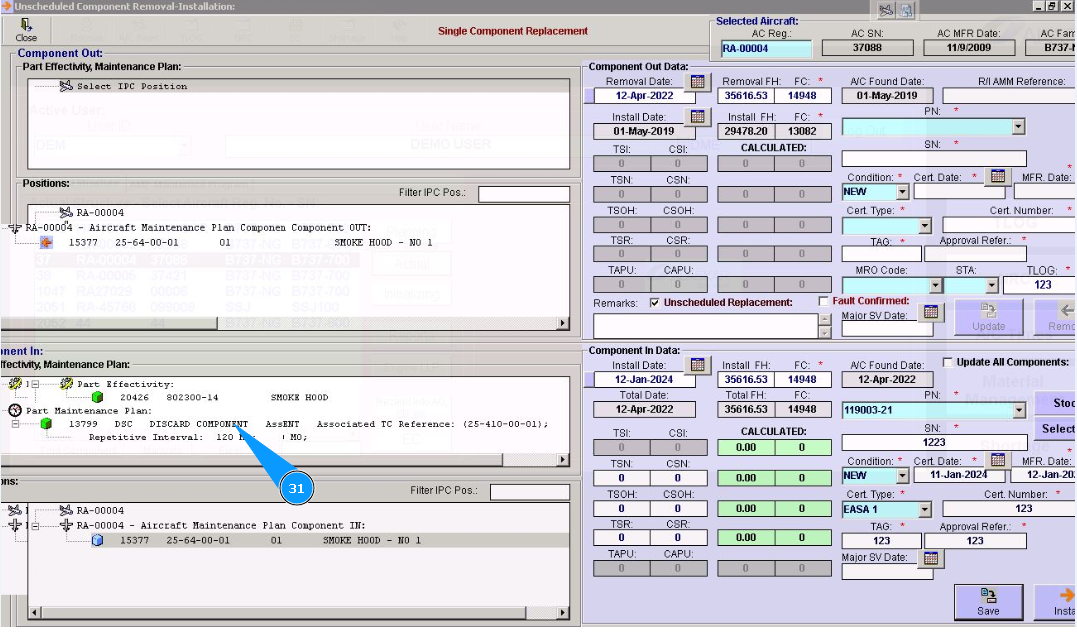This screenshot has height=633, width=1077.
Task: Open calendar for Component In Install Date
Action: (697, 365)
